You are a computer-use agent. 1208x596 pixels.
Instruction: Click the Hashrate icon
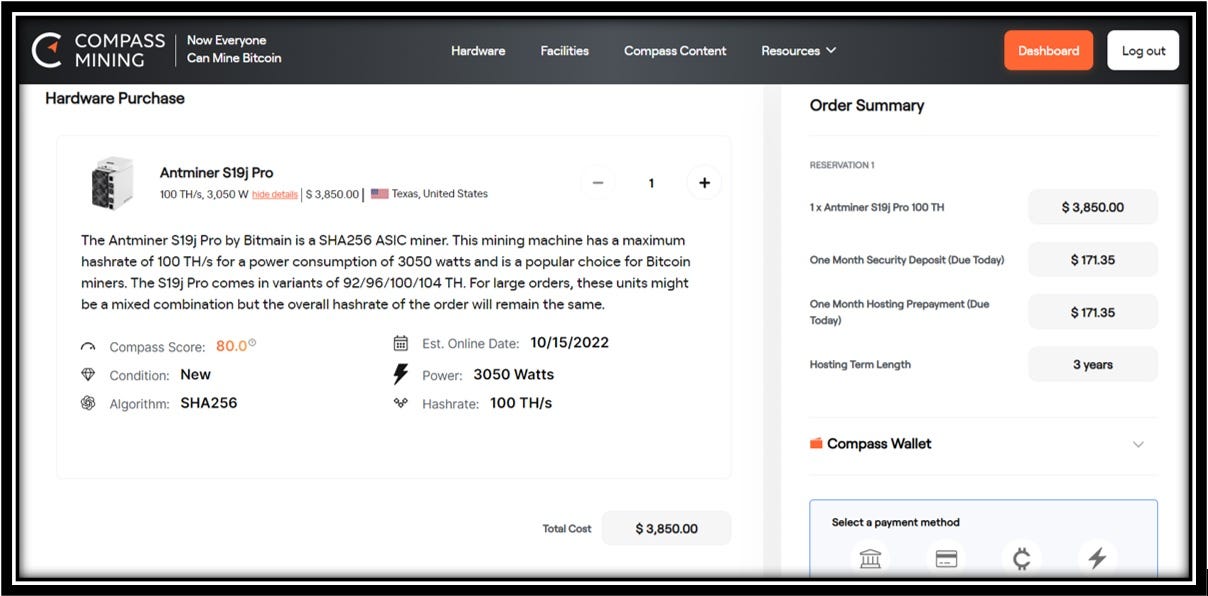(401, 403)
